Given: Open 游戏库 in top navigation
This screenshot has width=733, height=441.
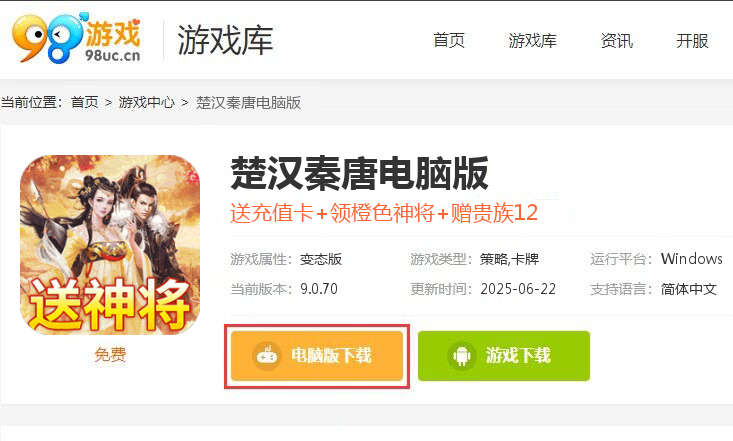Looking at the screenshot, I should [532, 41].
